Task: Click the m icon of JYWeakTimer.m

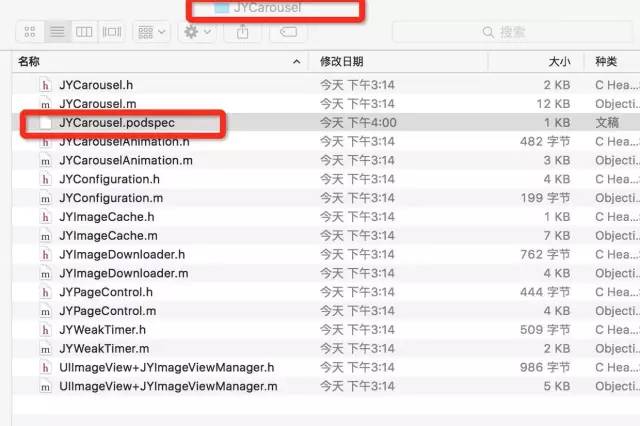Action: coord(45,348)
